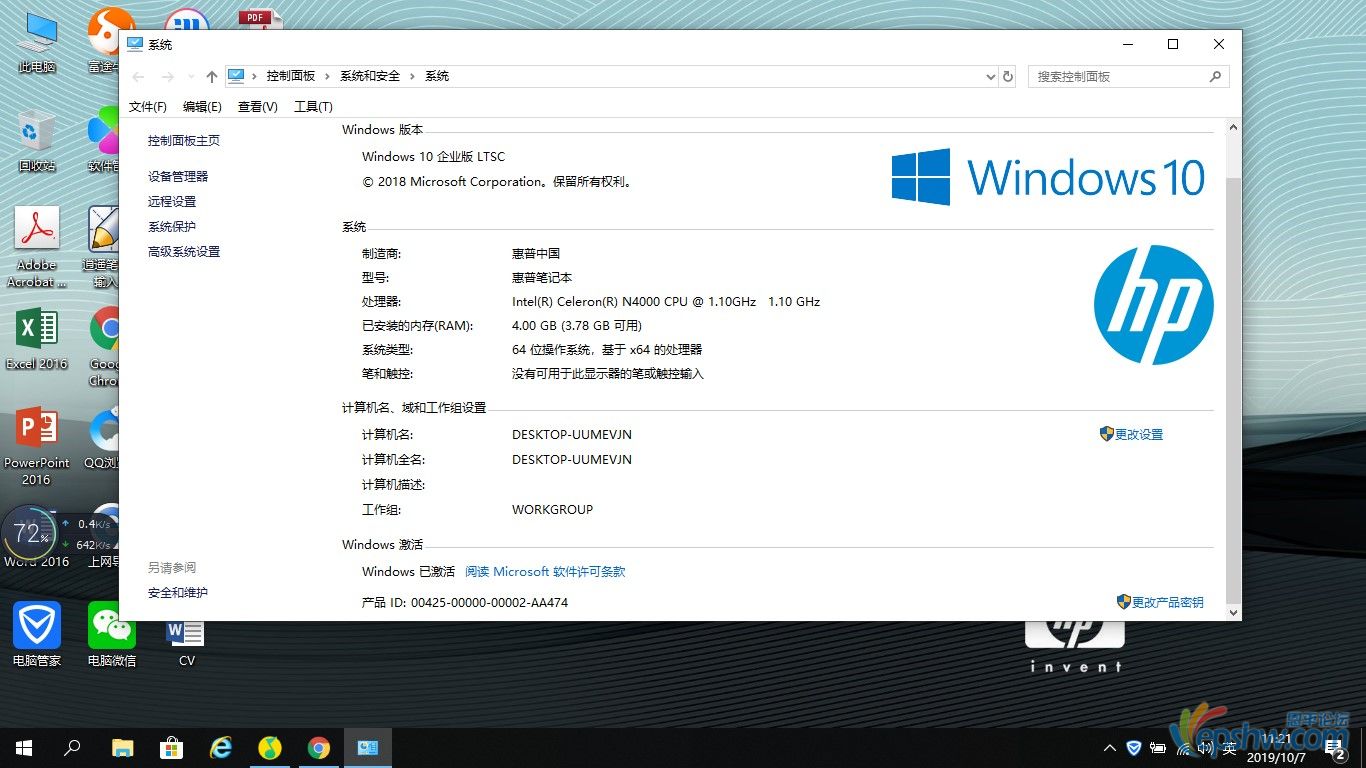Image resolution: width=1366 pixels, height=768 pixels.
Task: Open the 电脑微信 WeChat desktop icon
Action: (x=112, y=634)
